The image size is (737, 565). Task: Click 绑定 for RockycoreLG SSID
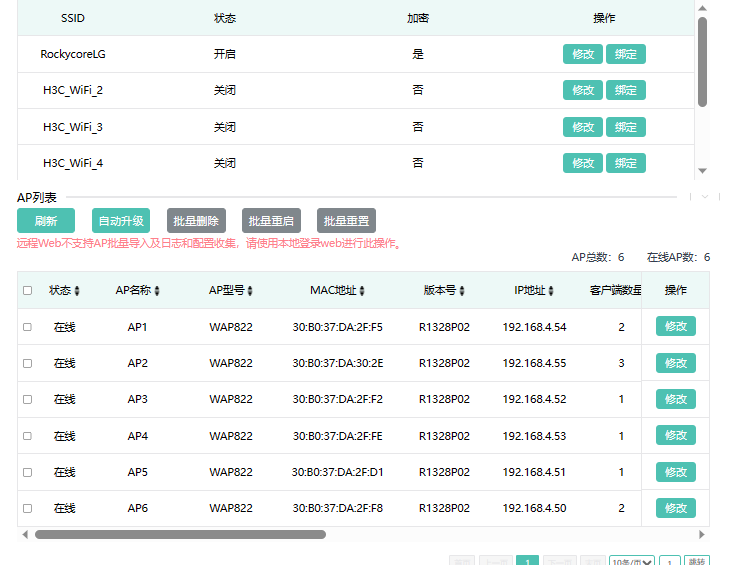pos(626,54)
